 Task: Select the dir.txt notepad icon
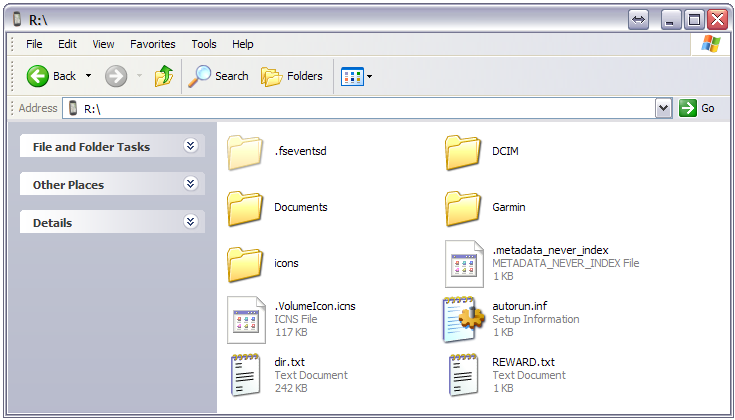245,375
